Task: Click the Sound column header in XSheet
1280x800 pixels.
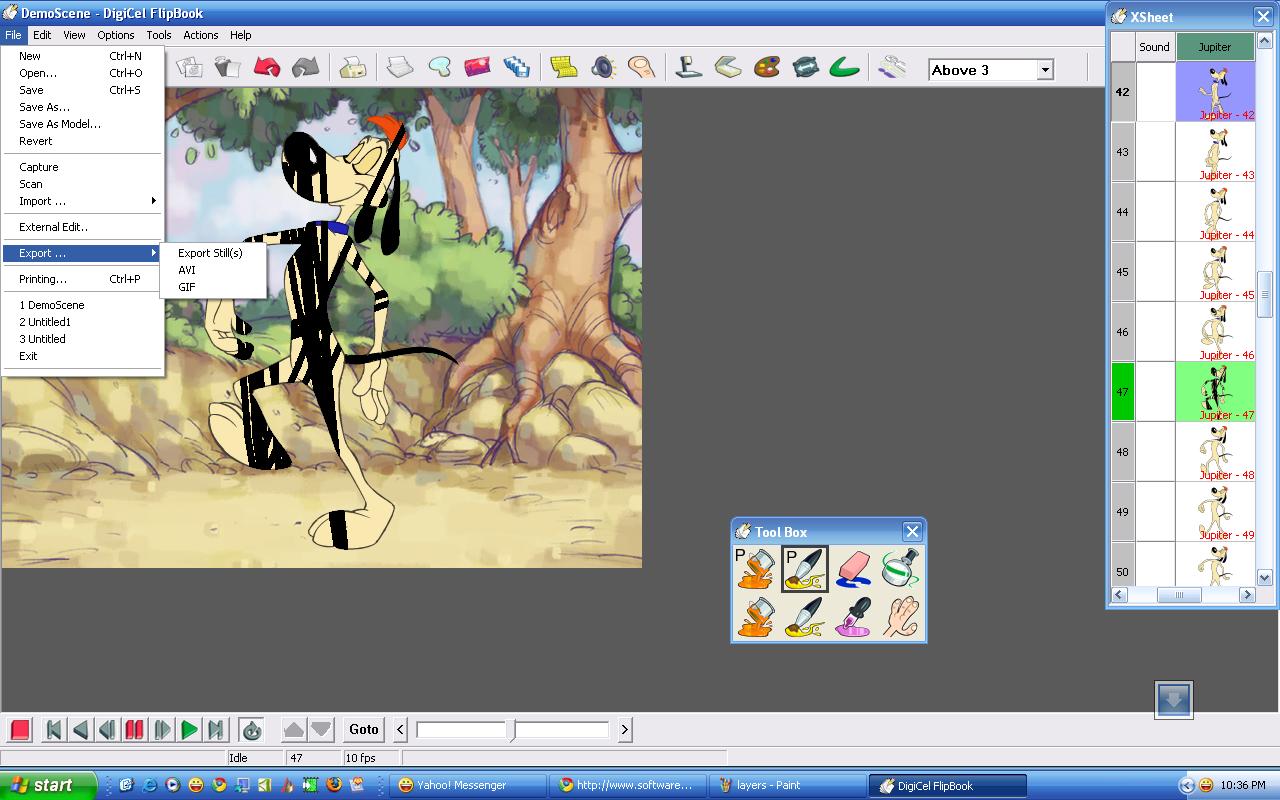Action: tap(1154, 46)
